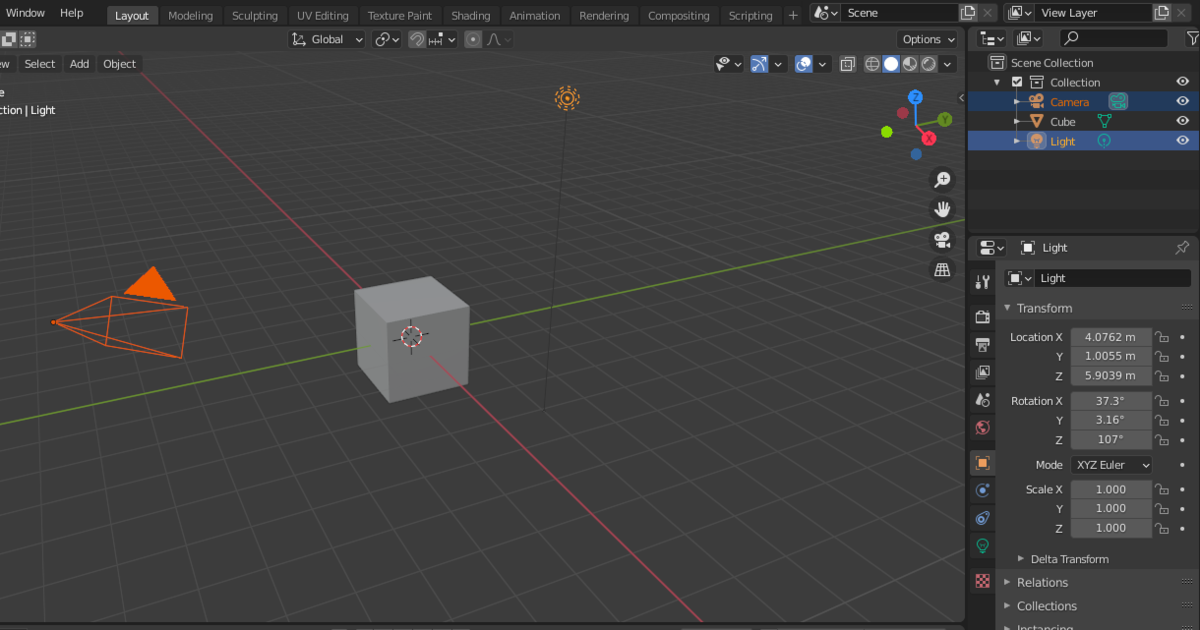Add a new view layer icon
The height and width of the screenshot is (630, 1200).
[1162, 13]
